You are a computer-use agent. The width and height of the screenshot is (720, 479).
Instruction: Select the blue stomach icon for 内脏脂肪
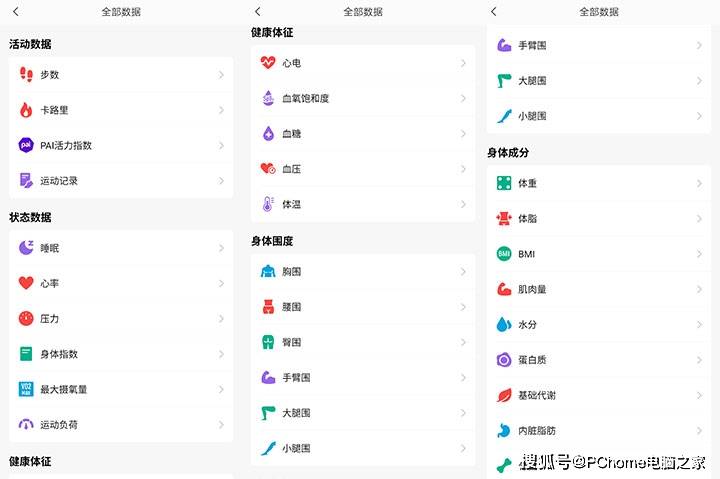coord(504,430)
